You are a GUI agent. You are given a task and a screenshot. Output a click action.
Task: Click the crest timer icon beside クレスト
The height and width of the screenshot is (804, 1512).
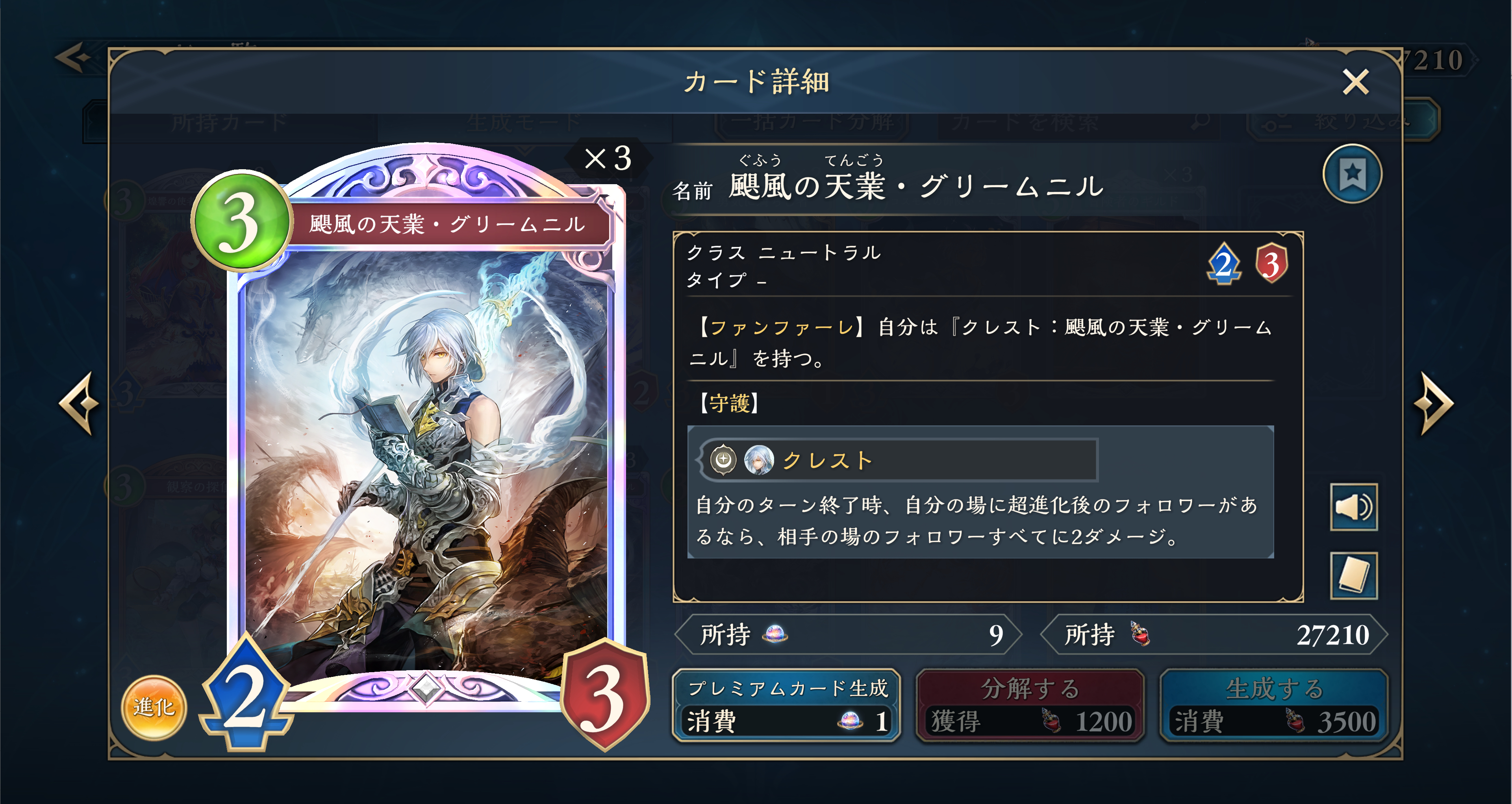click(723, 460)
